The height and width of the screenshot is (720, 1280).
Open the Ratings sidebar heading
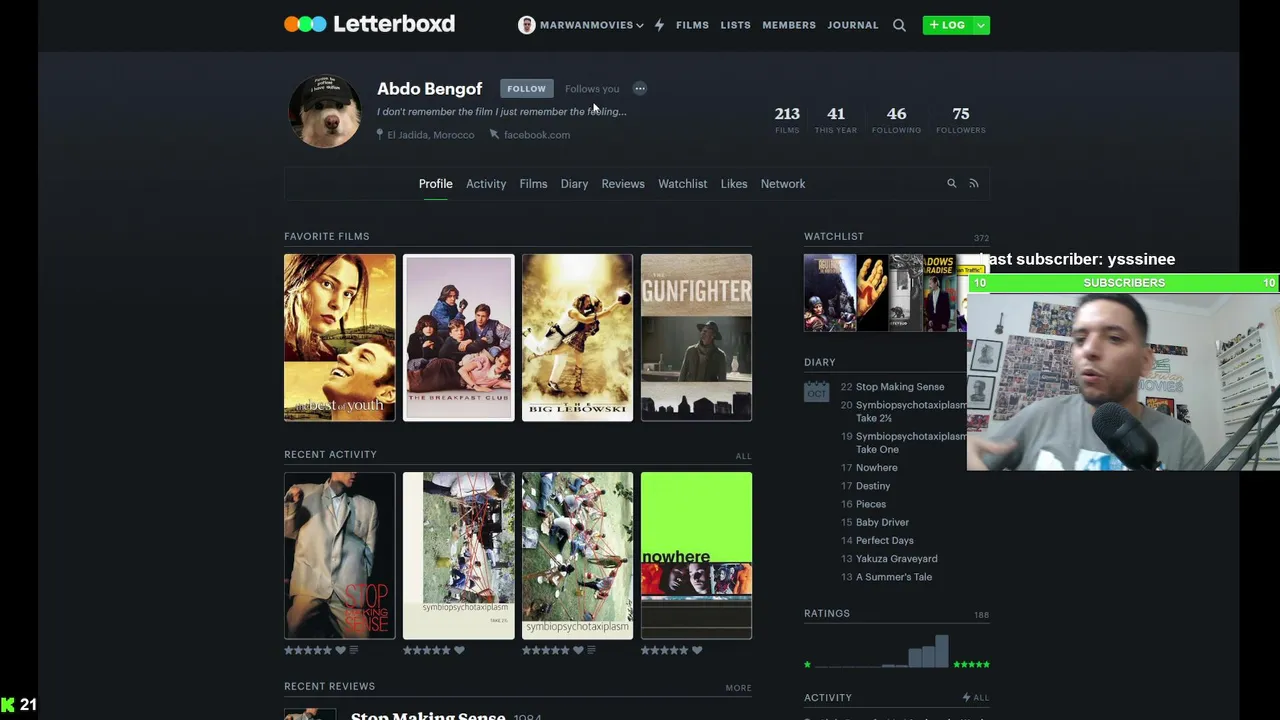click(827, 613)
